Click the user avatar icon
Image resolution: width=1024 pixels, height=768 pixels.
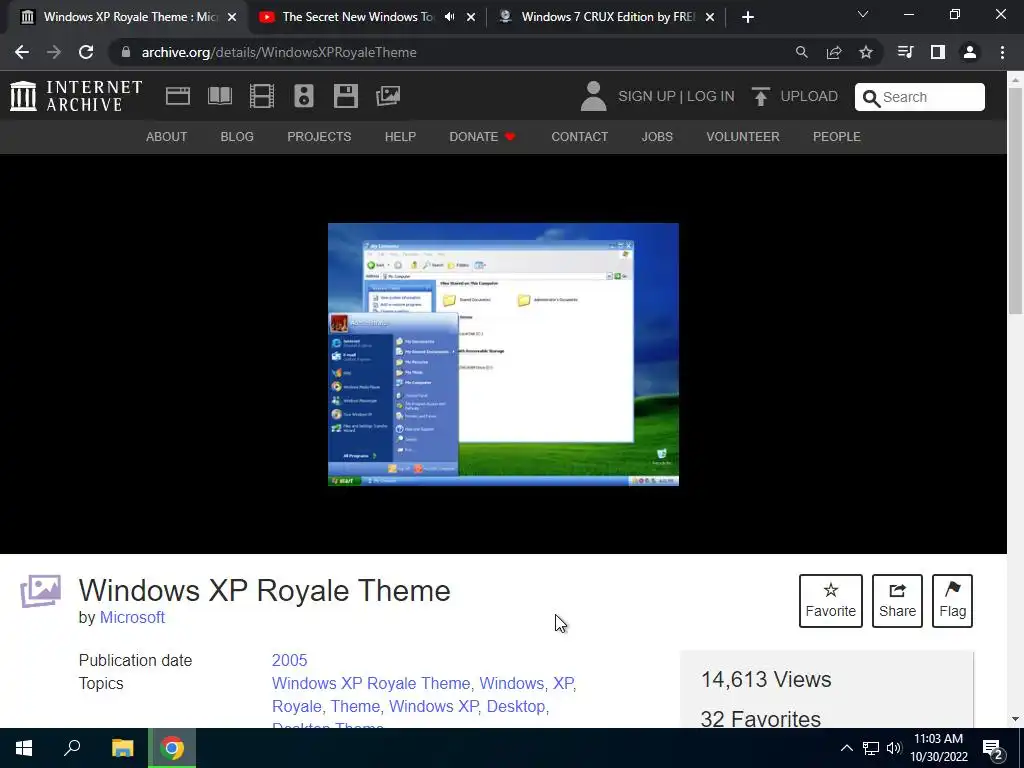pyautogui.click(x=594, y=96)
